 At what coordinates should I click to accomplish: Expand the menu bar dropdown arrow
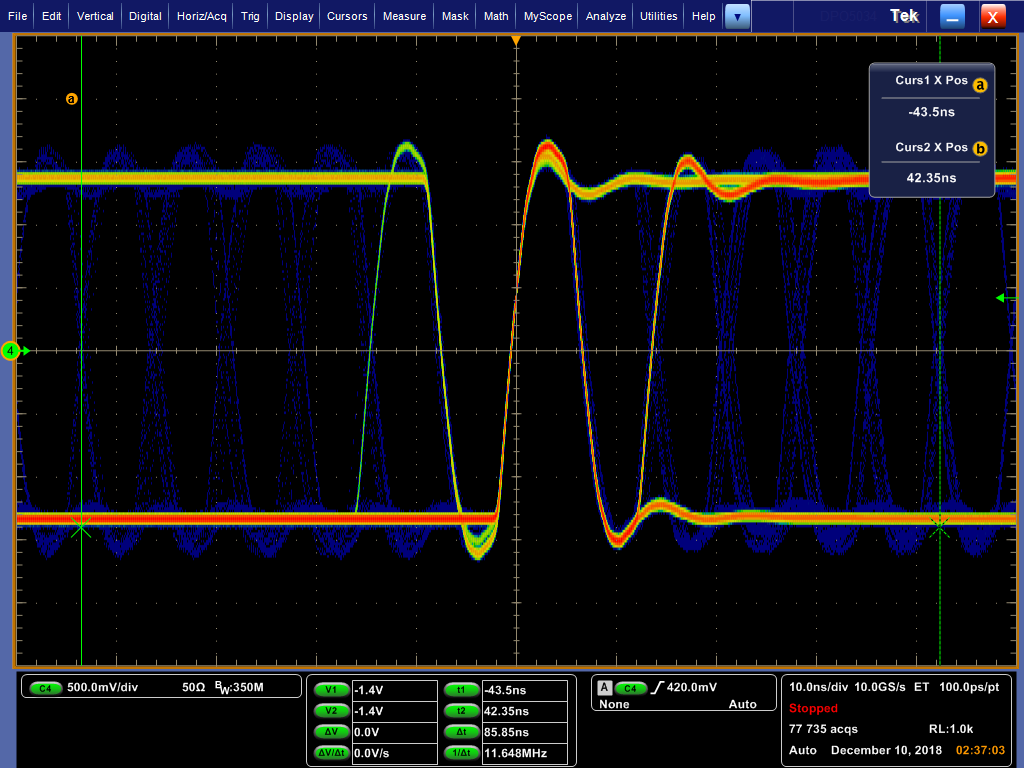(737, 16)
